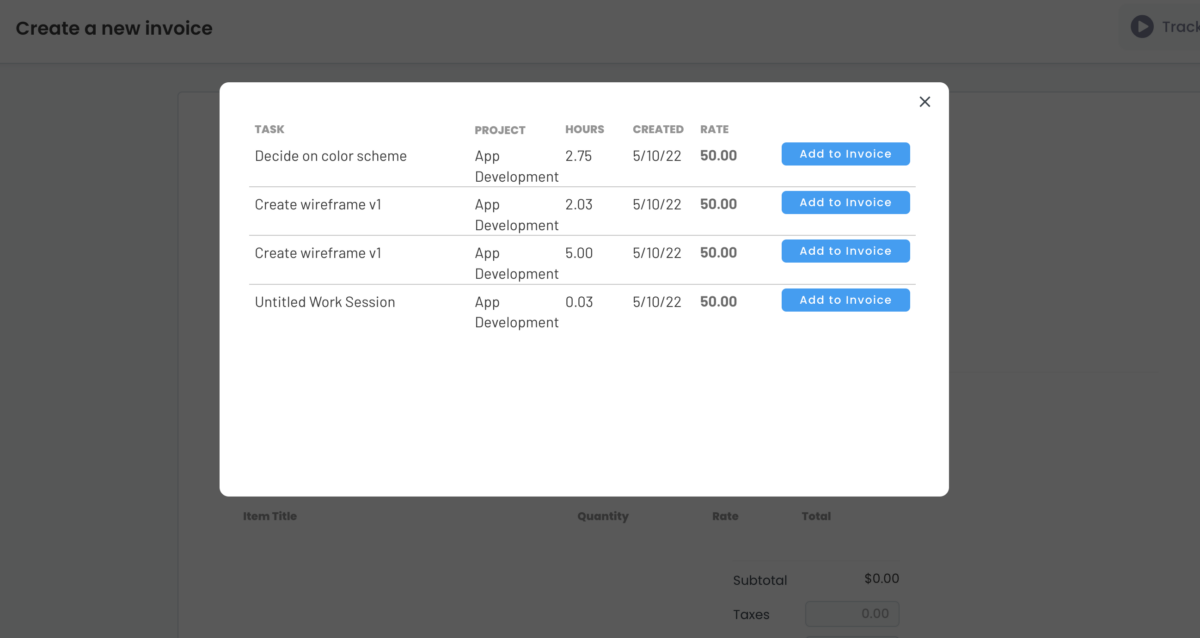Image resolution: width=1200 pixels, height=638 pixels.
Task: Close the billable tasks dialog via X icon
Action: (x=924, y=101)
